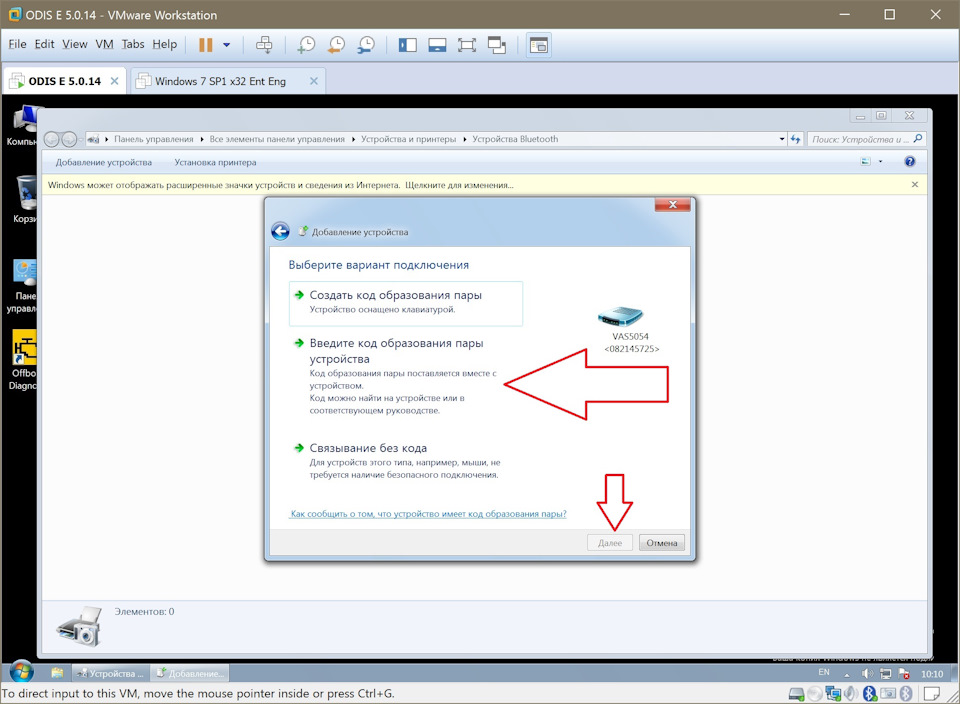Toggle the console view button
This screenshot has height=704, width=960.
(x=539, y=45)
